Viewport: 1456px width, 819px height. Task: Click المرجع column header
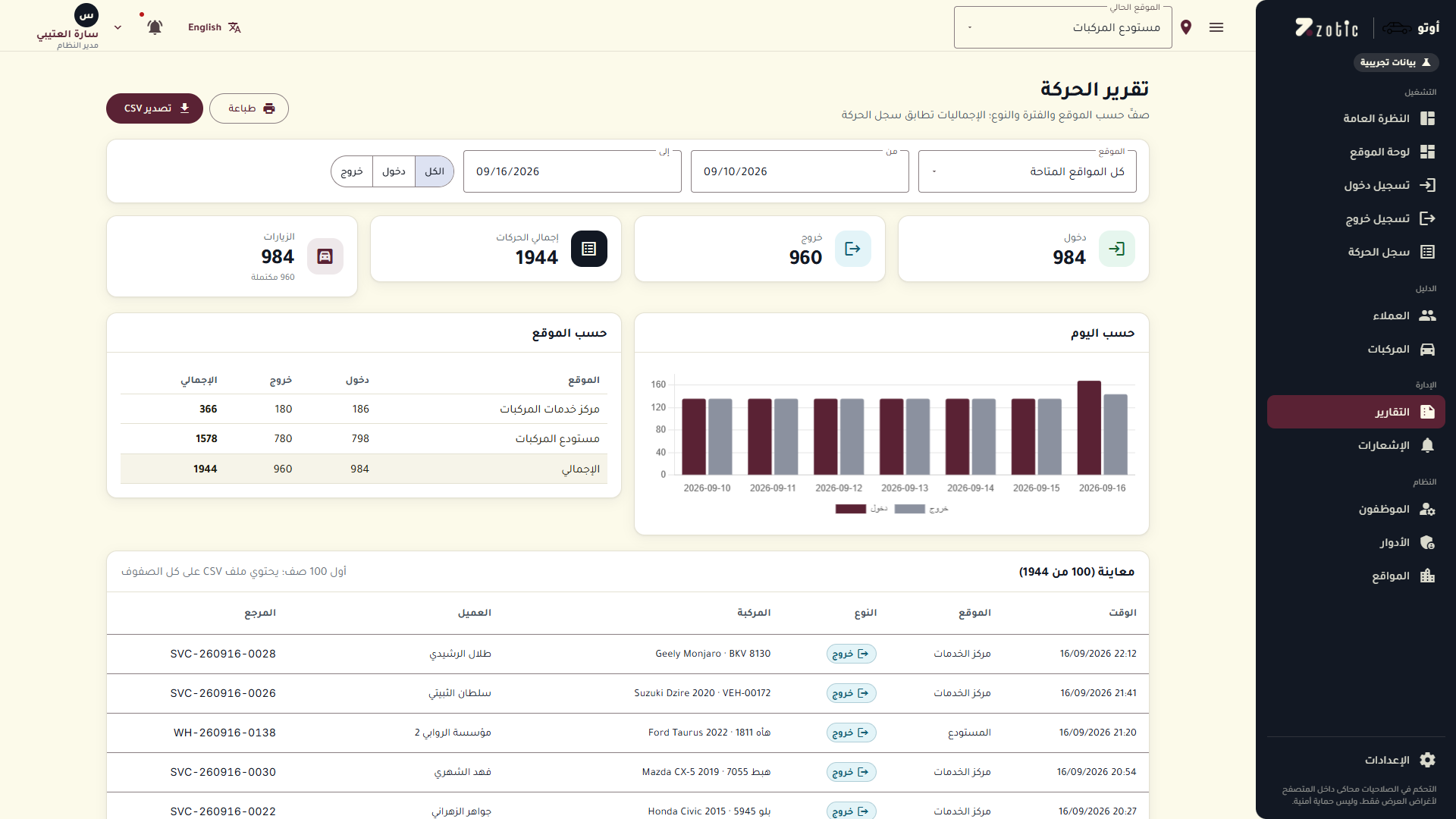260,613
